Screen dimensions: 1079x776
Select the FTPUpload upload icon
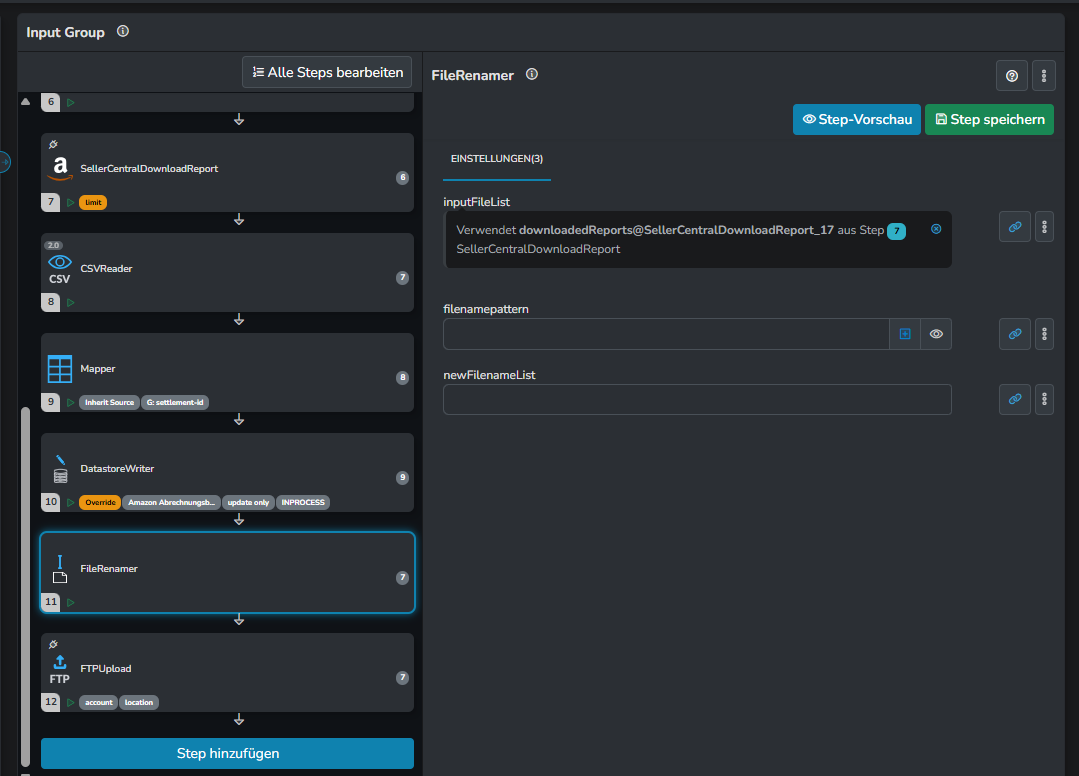coord(60,669)
